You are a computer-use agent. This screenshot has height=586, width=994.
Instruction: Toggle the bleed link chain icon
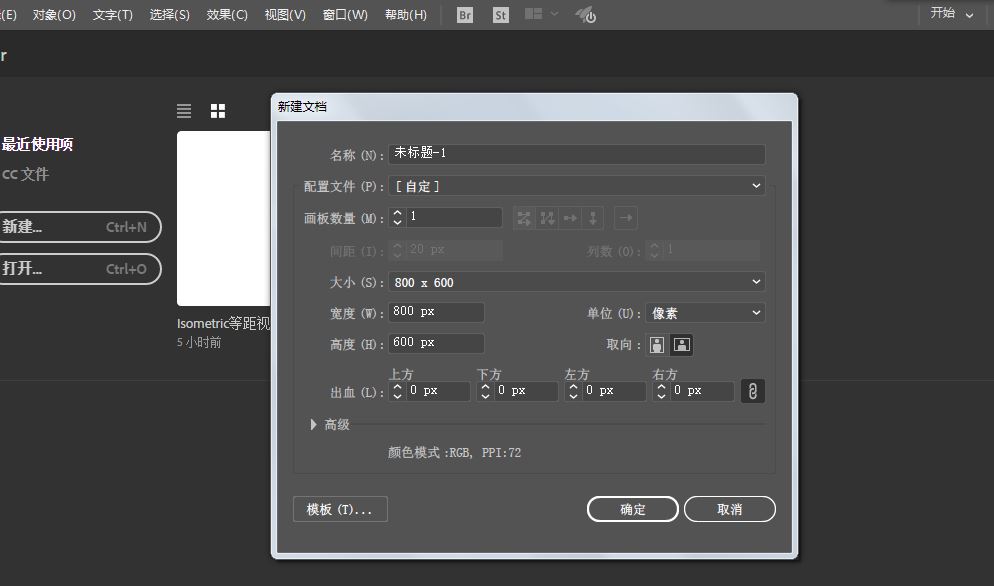point(752,391)
